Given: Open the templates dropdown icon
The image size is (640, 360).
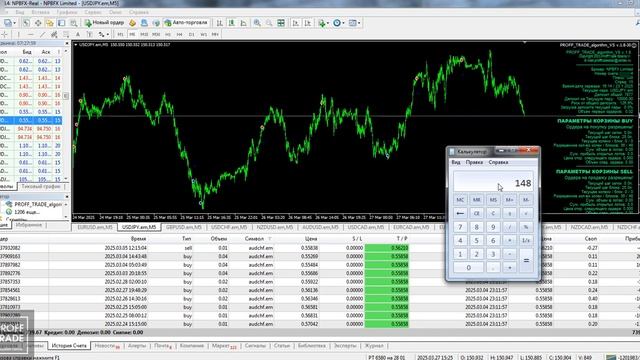Looking at the screenshot, I should click(x=354, y=23).
